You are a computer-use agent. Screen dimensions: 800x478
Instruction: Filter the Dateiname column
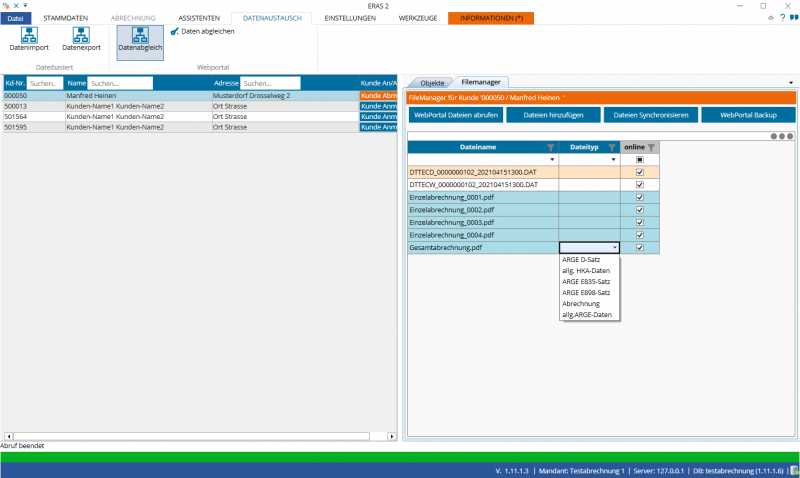click(551, 147)
